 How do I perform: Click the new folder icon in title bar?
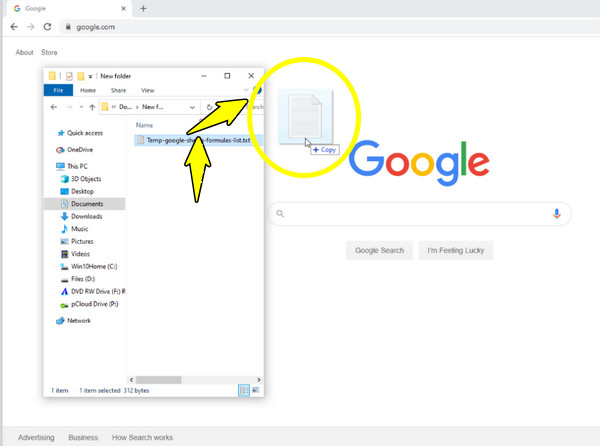click(x=81, y=76)
